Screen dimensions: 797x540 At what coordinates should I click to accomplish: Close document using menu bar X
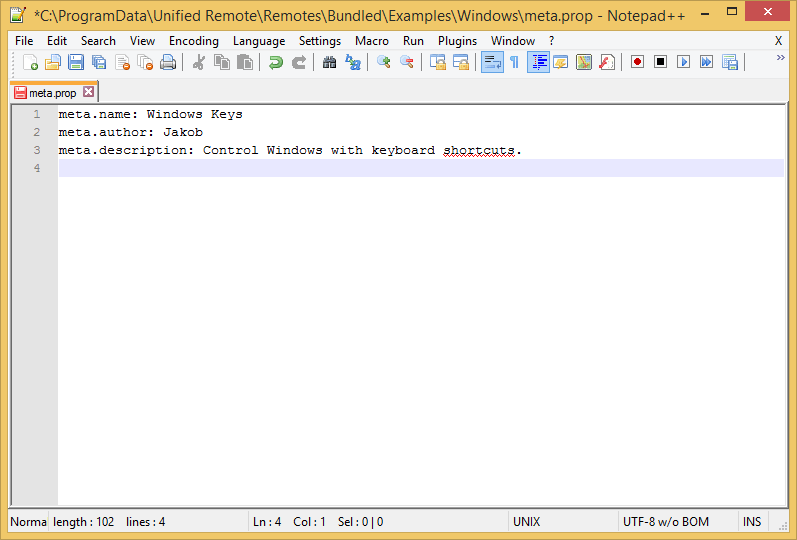click(778, 41)
